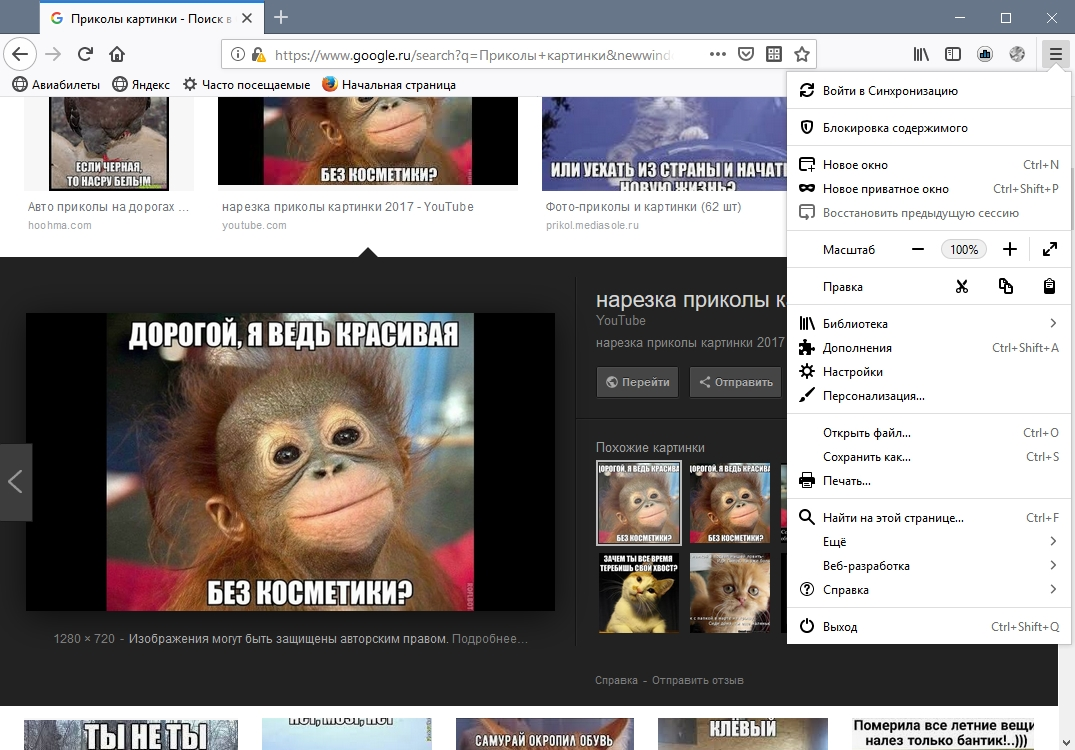Viewport: 1075px width, 750px height.
Task: Click the Отправить share button
Action: pos(735,382)
